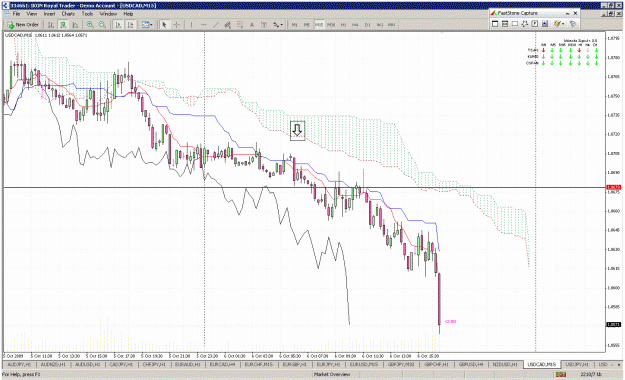Switch to M1 timeframe
This screenshot has height=380, width=625.
[295, 25]
